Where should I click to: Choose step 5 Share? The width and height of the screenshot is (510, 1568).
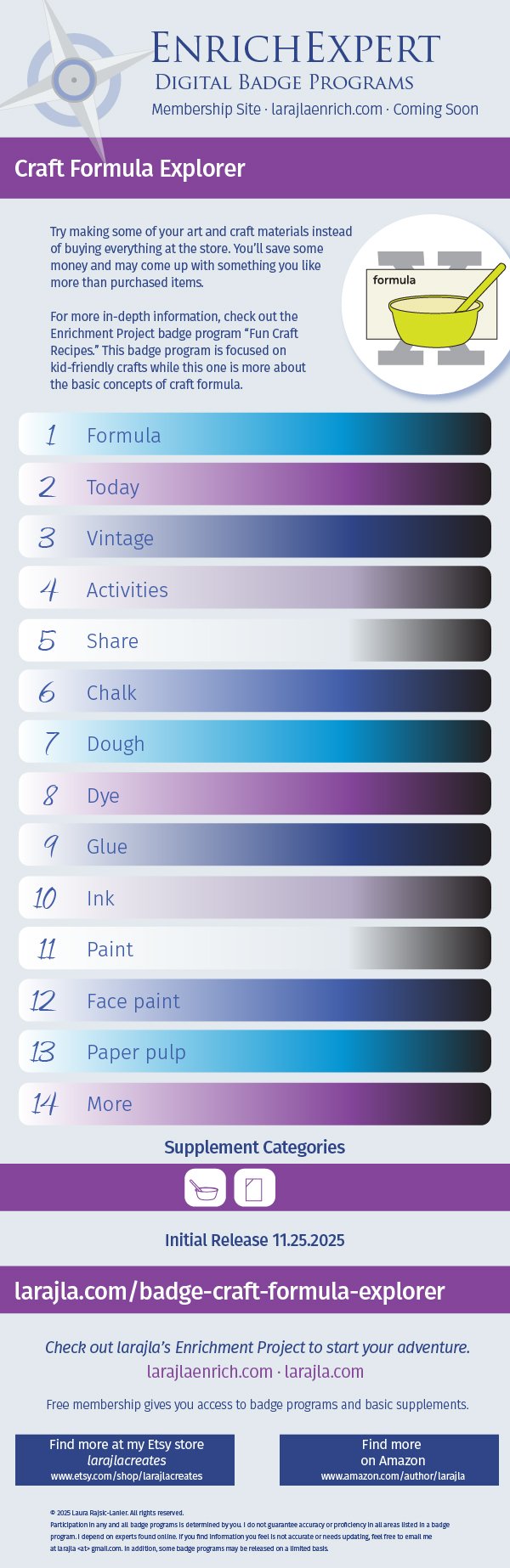[x=254, y=640]
